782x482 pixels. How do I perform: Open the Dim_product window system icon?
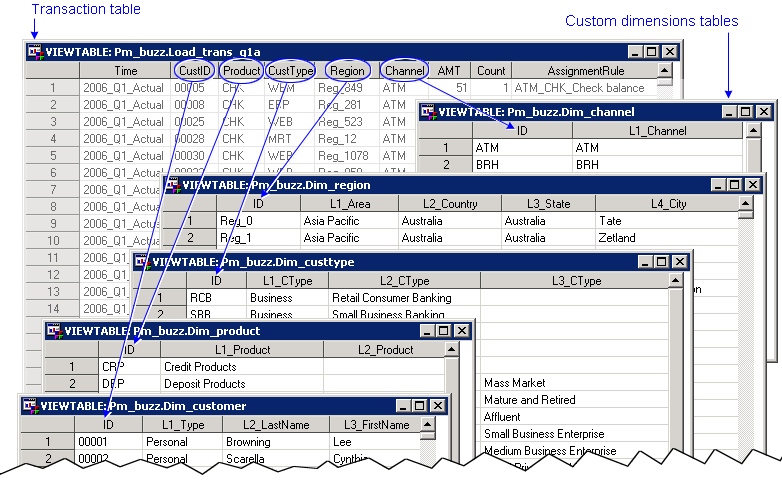tap(54, 331)
